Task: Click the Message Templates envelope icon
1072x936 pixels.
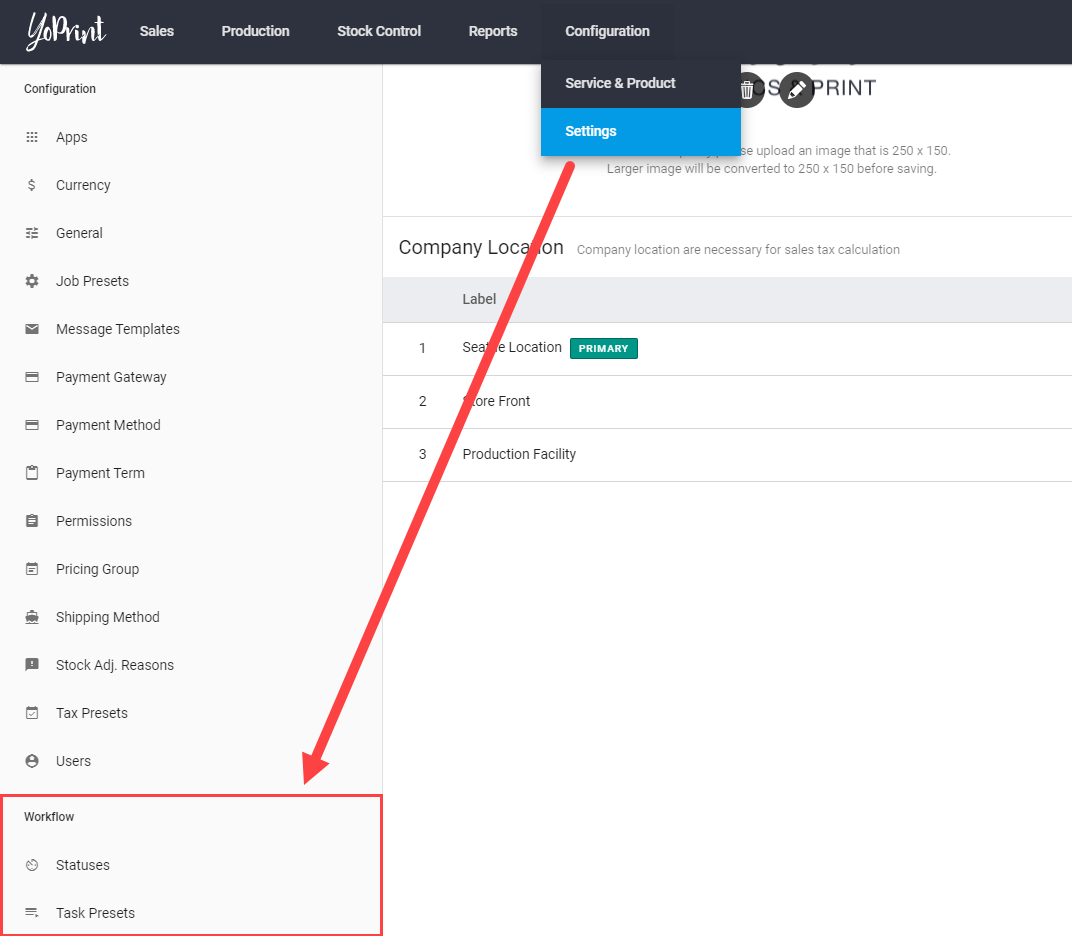Action: click(31, 329)
